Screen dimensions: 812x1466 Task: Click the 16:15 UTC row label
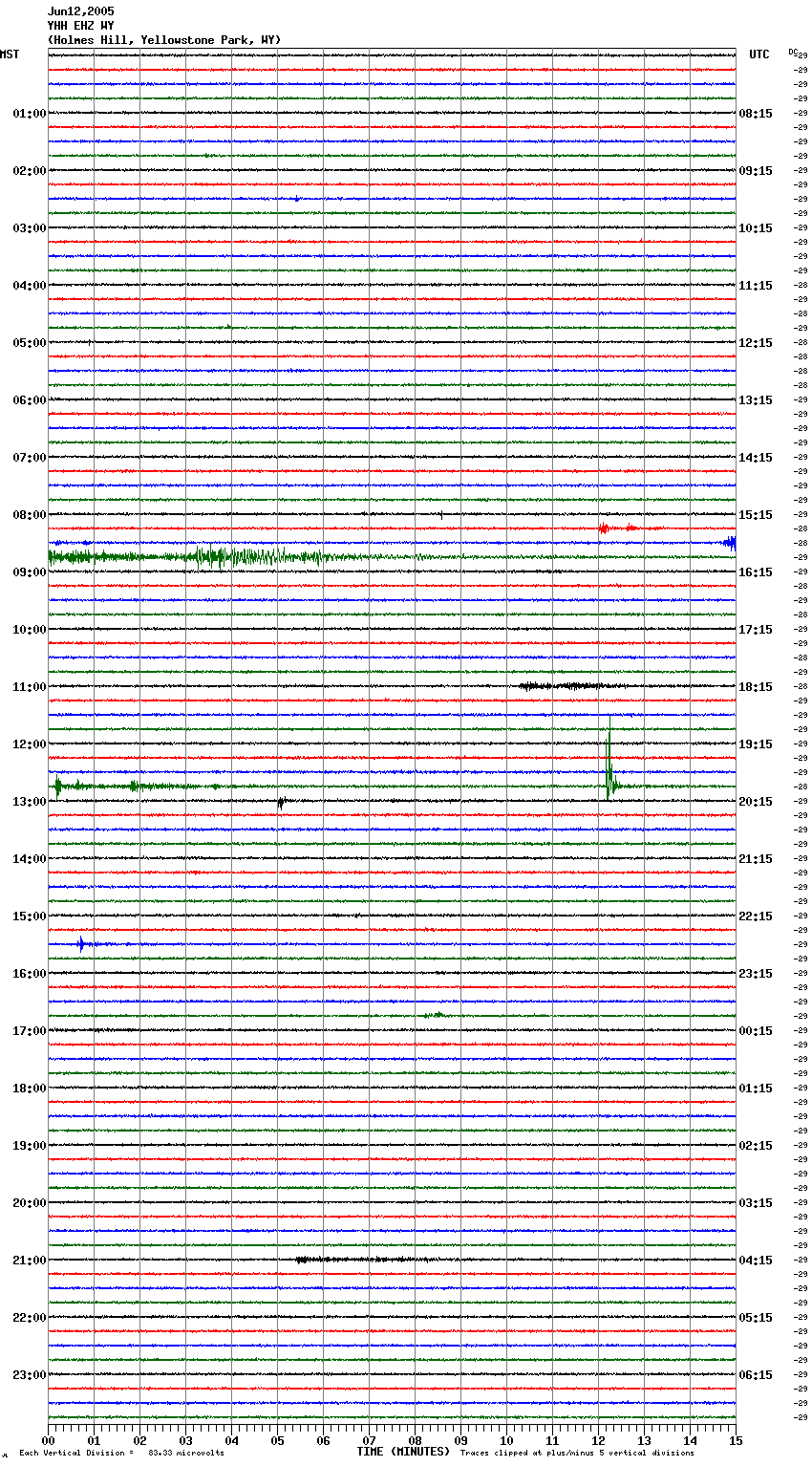[756, 572]
